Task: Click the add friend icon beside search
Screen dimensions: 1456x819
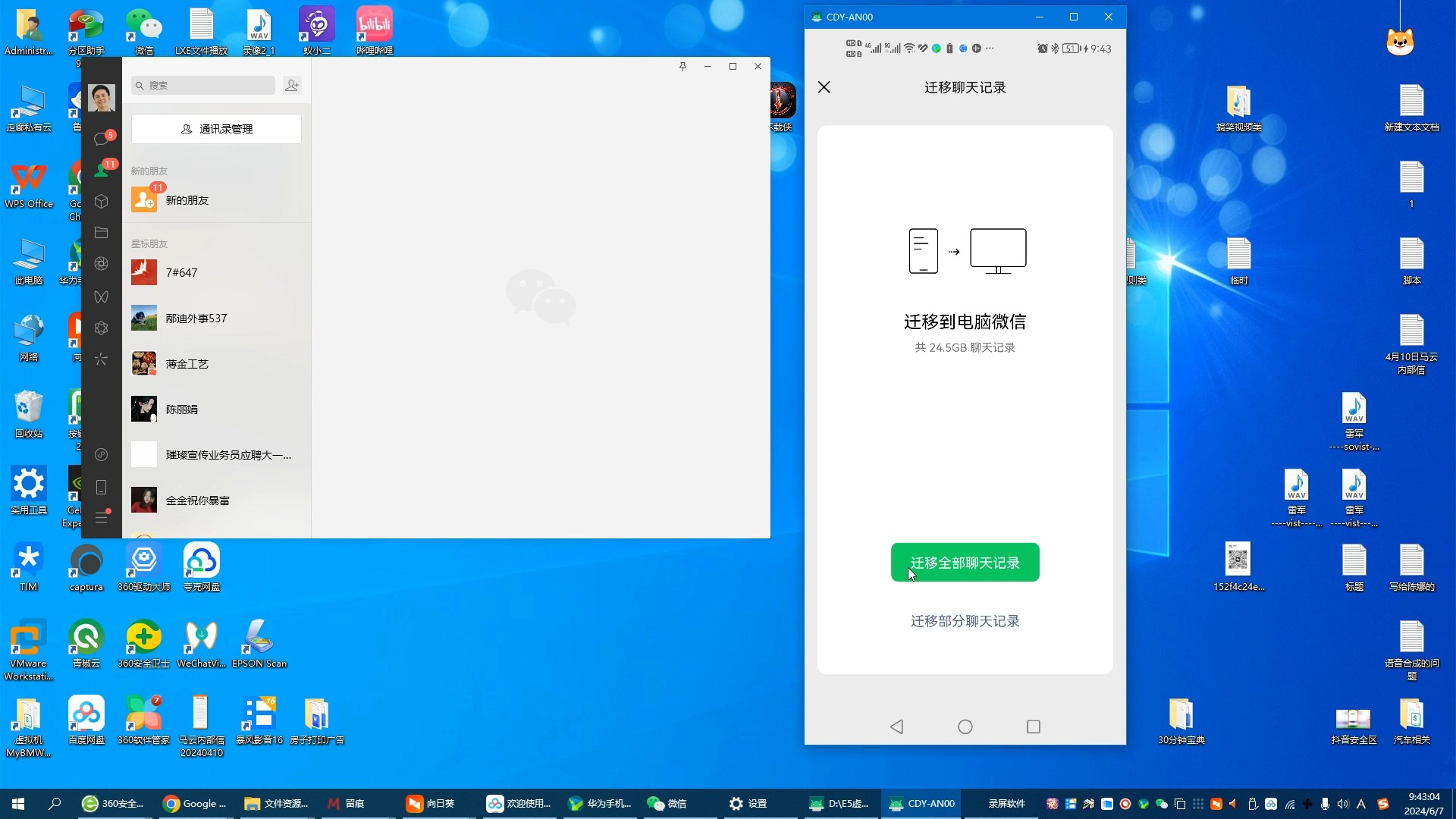Action: pyautogui.click(x=292, y=86)
